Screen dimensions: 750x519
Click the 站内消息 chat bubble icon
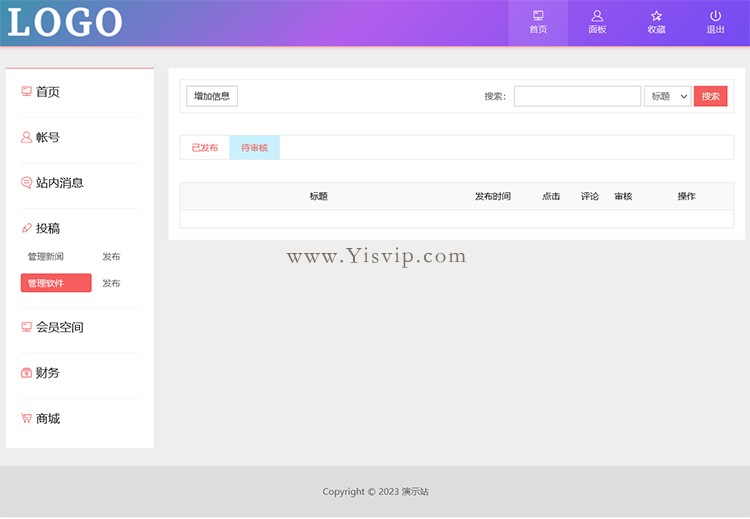click(x=26, y=183)
